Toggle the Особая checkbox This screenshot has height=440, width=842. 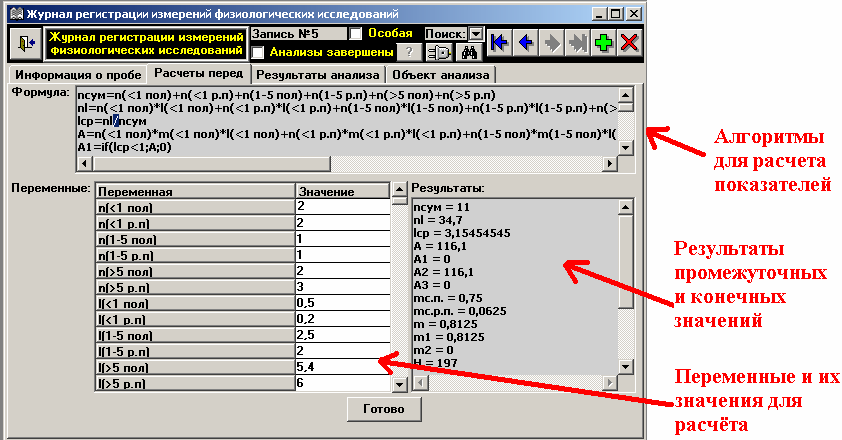point(355,34)
